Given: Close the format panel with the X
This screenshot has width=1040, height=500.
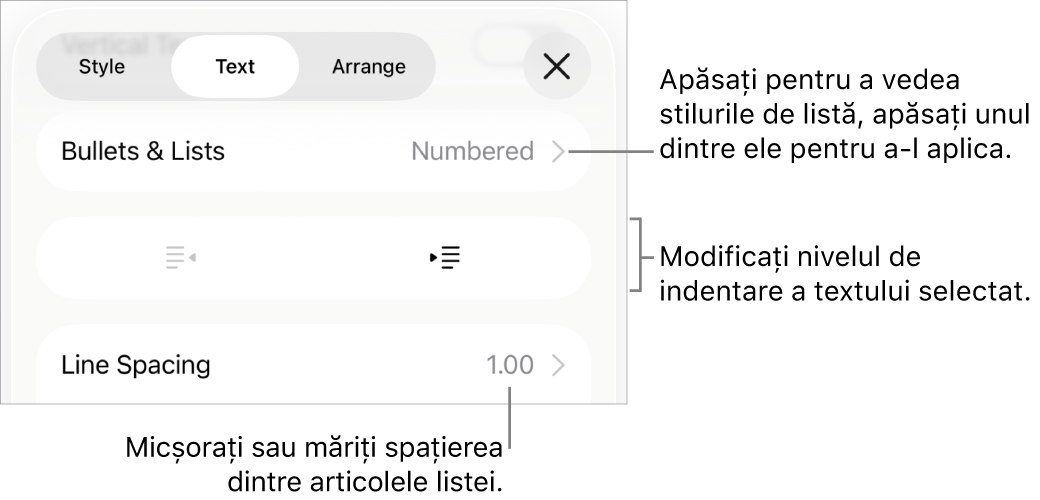Looking at the screenshot, I should coord(556,67).
